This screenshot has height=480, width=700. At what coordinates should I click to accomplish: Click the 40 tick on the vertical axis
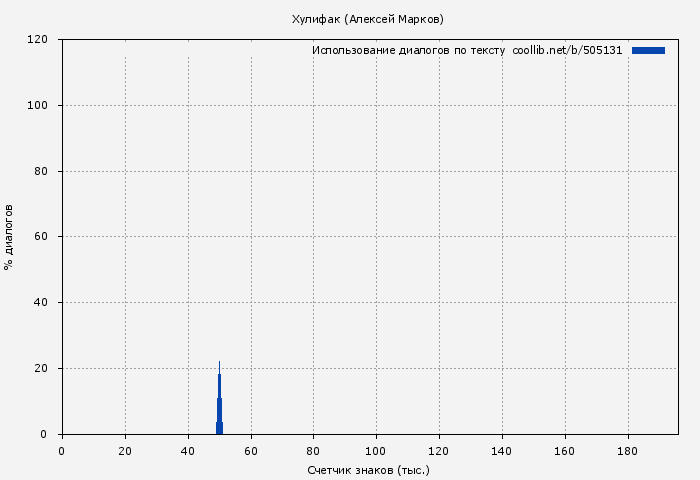42,302
